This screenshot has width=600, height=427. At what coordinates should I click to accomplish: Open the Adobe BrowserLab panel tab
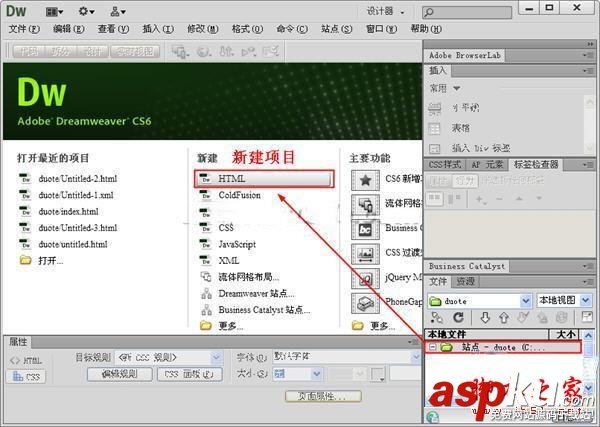pyautogui.click(x=465, y=55)
